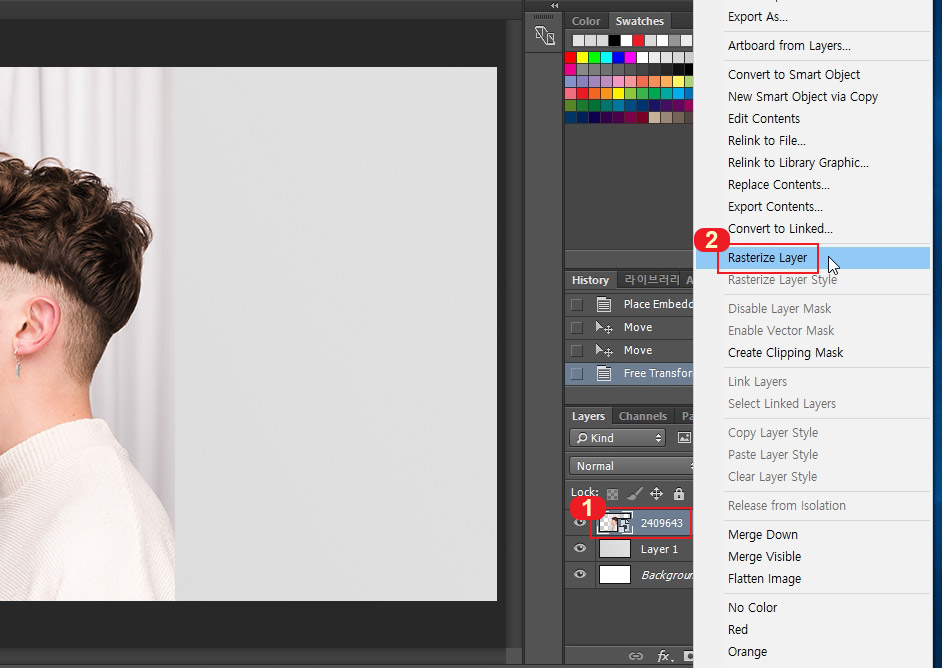The image size is (942, 668).
Task: Choose Merge Visible
Action: click(x=764, y=557)
